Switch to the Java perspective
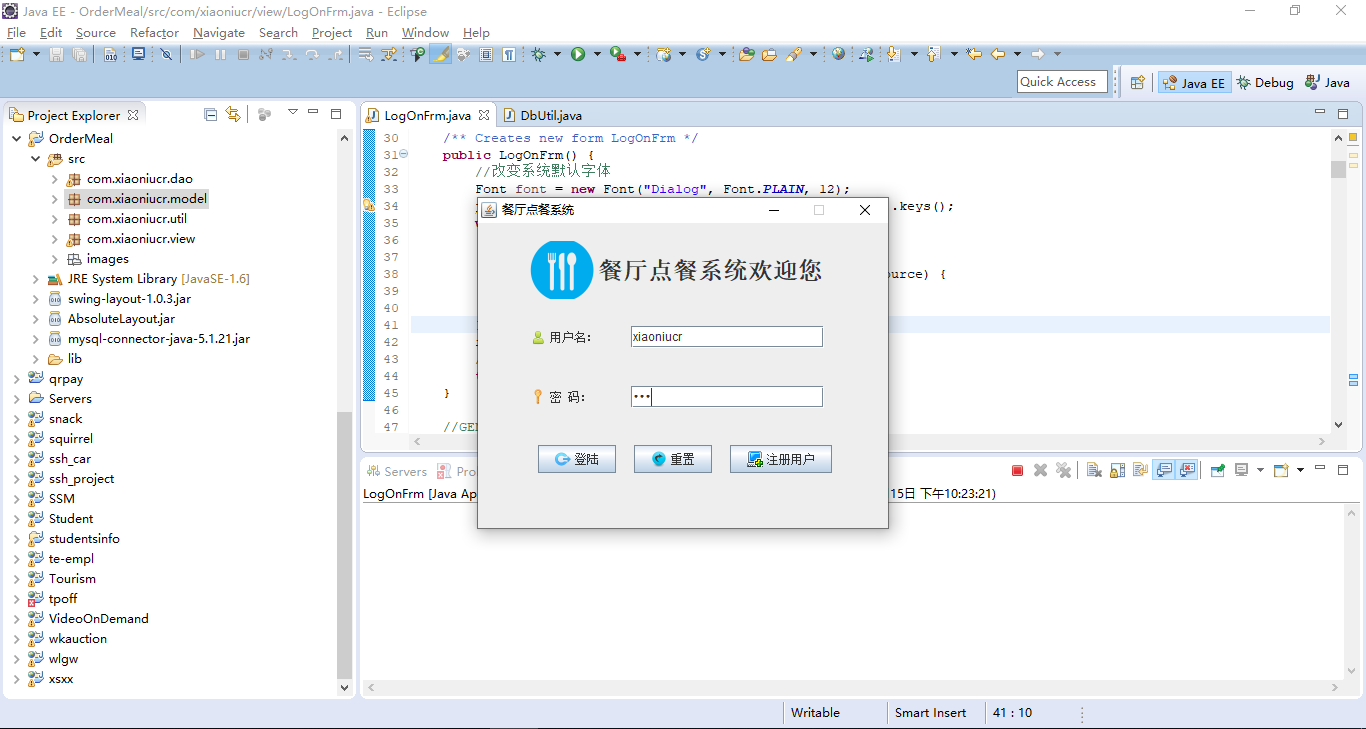Viewport: 1366px width, 729px height. [1328, 83]
